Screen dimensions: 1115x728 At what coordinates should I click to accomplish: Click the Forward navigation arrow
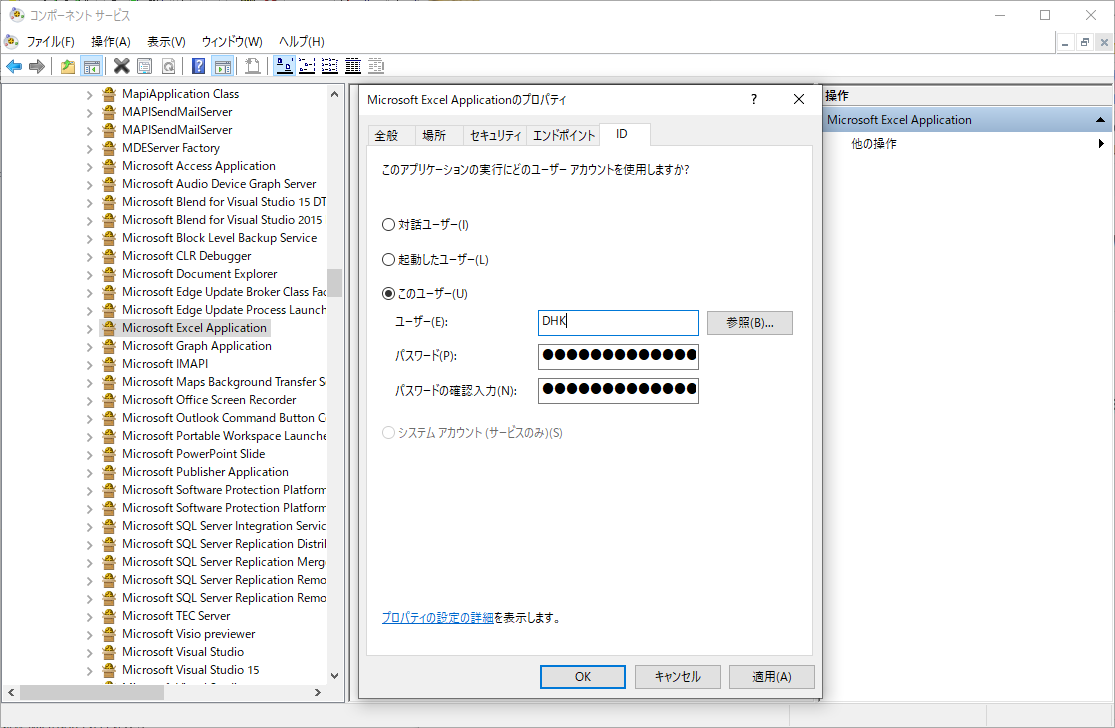click(x=38, y=66)
